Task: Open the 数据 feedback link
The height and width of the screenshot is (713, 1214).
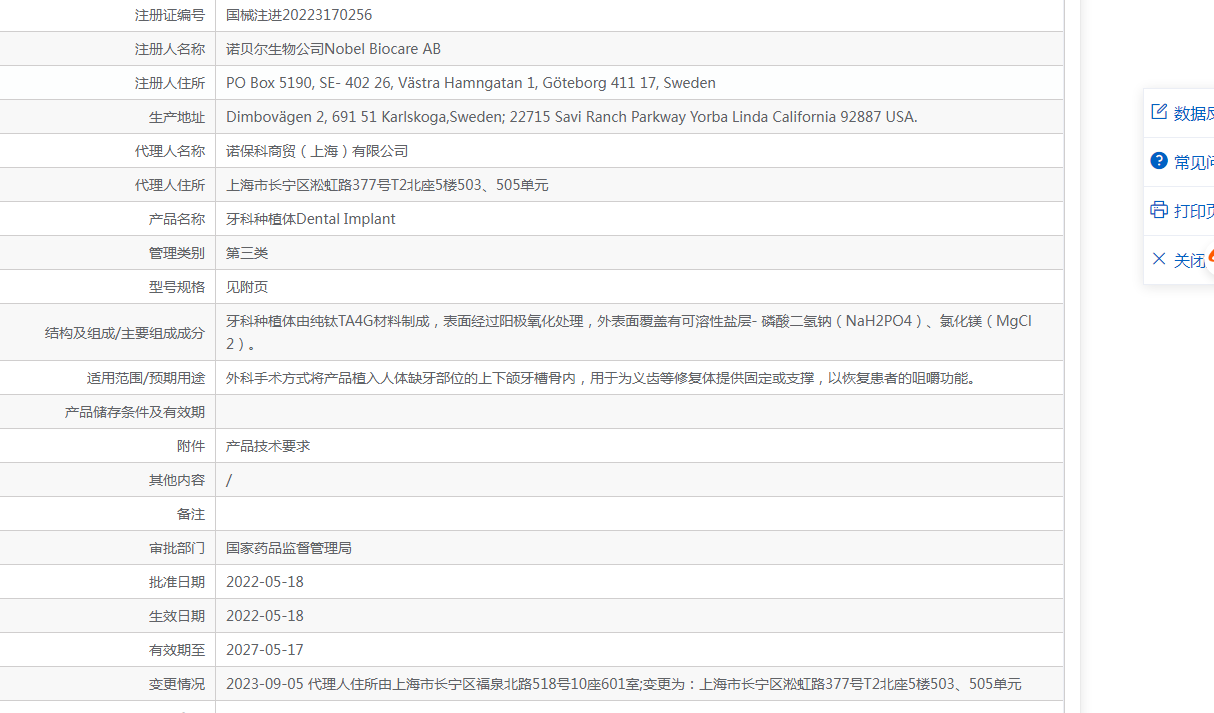Action: [1194, 113]
